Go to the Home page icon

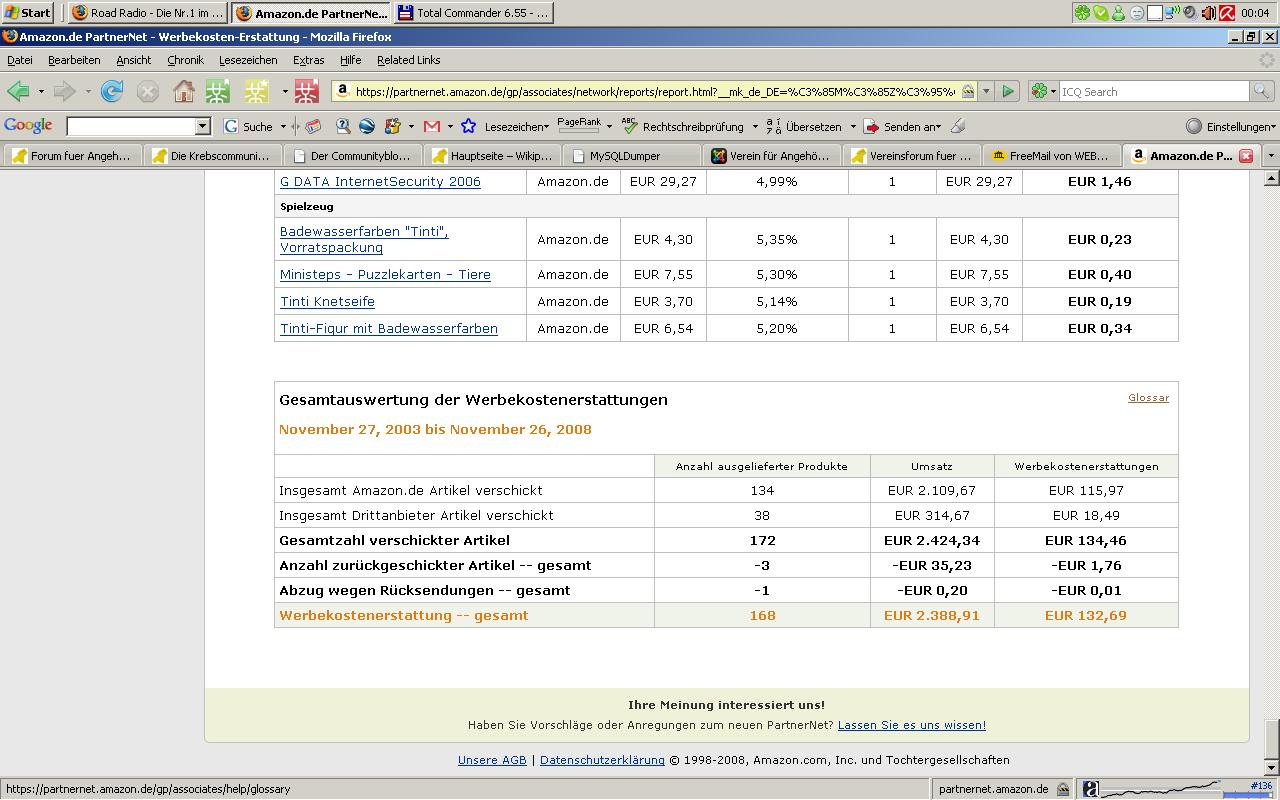(184, 92)
